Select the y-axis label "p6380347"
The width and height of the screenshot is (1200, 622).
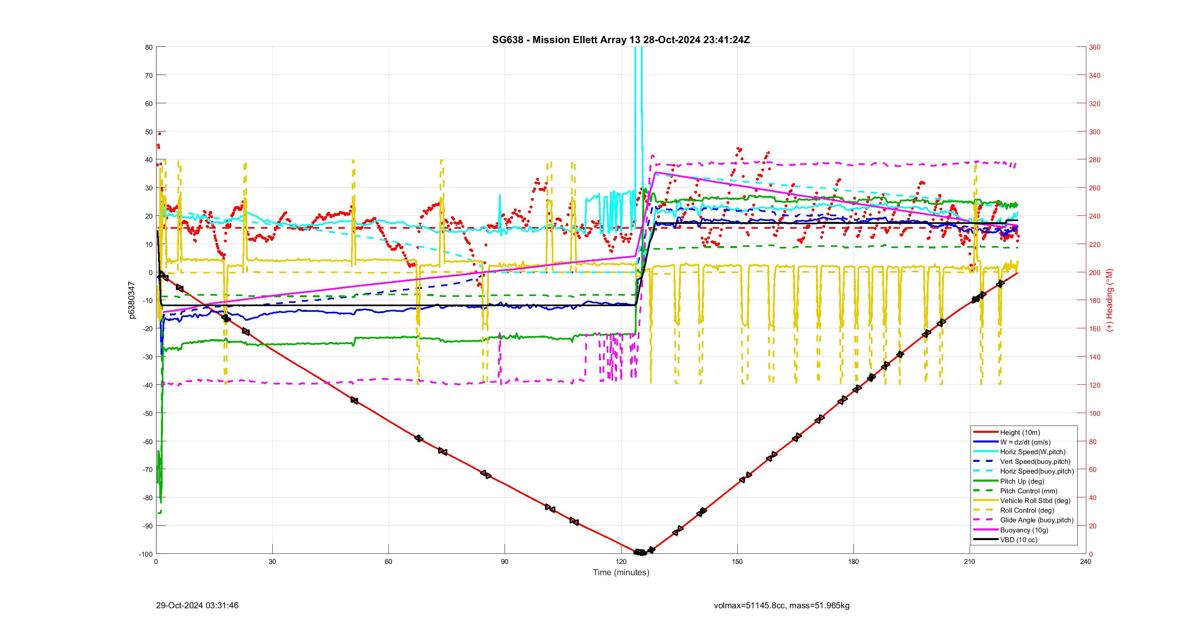point(131,300)
